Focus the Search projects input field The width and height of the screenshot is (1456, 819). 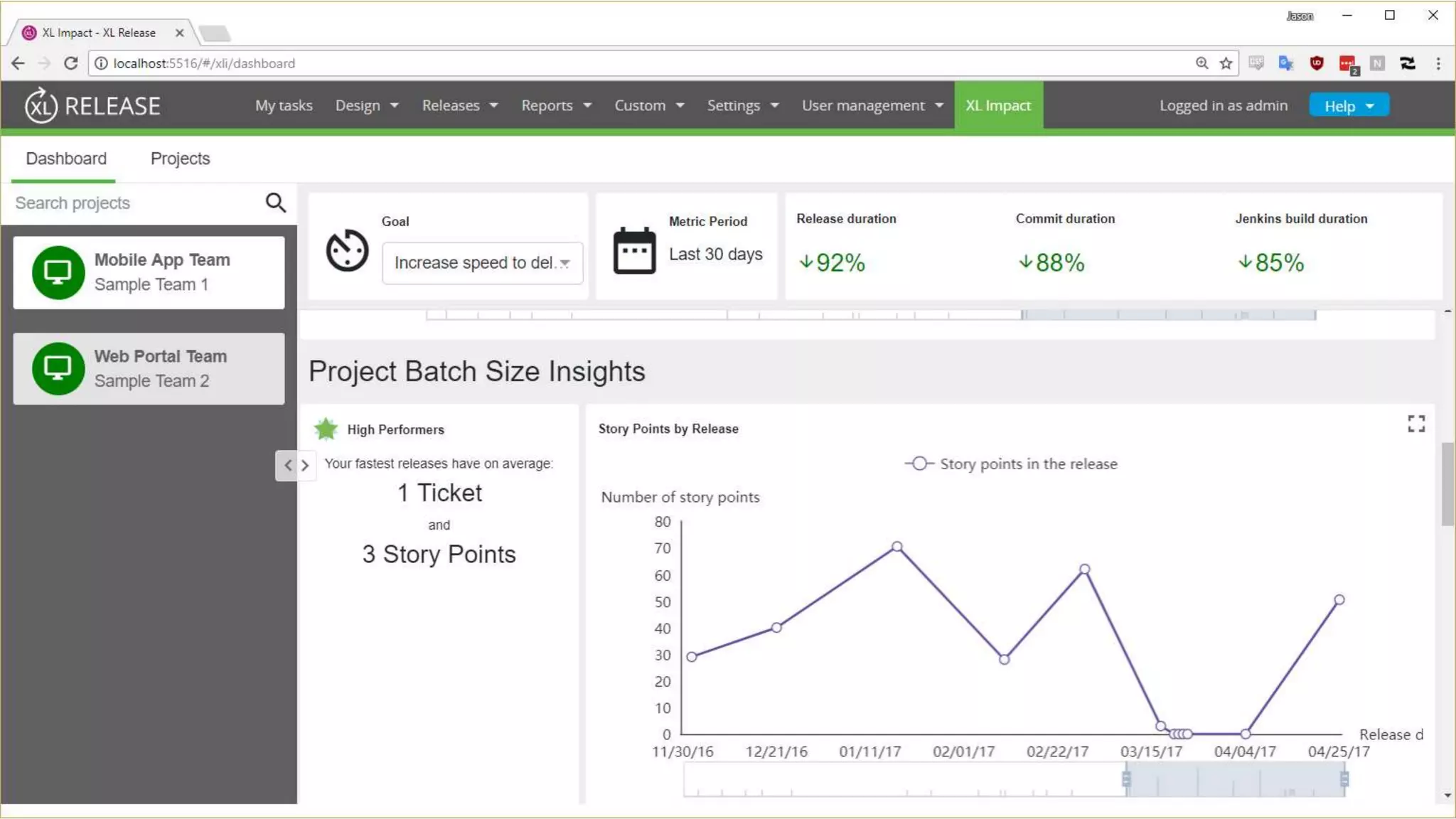coord(135,203)
